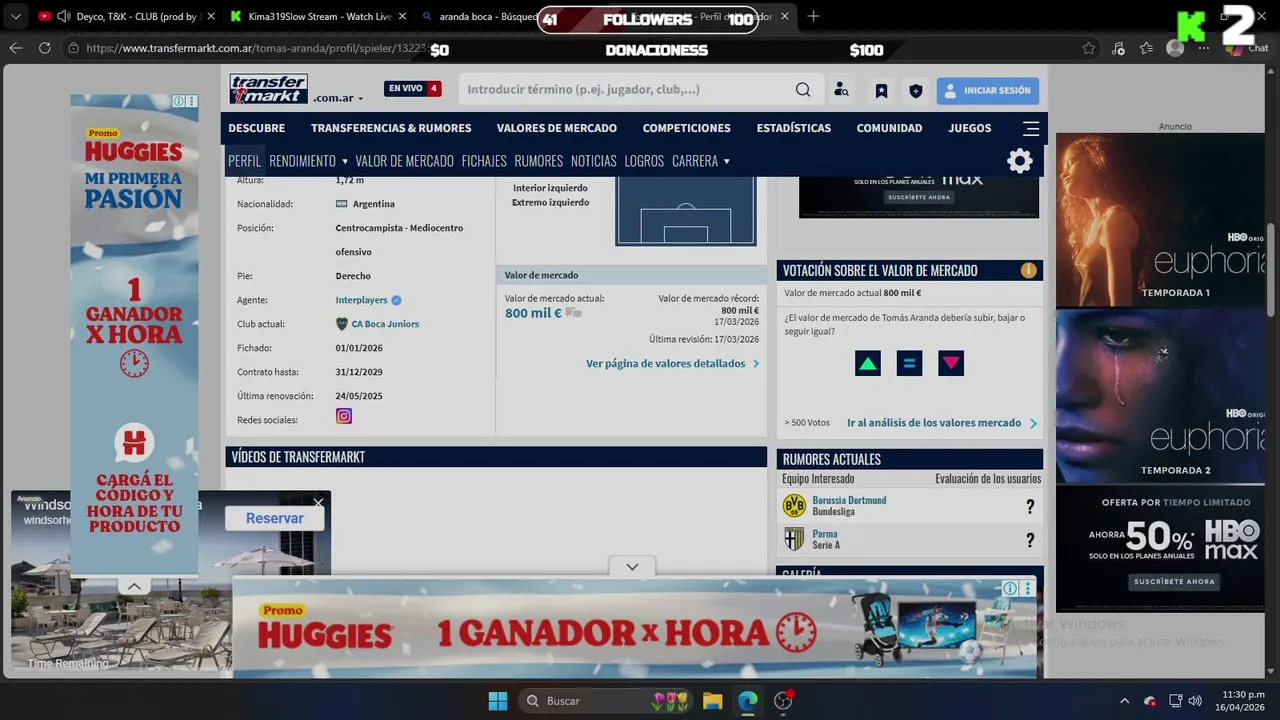Open the player's Instagram icon
The height and width of the screenshot is (720, 1280).
(x=344, y=416)
